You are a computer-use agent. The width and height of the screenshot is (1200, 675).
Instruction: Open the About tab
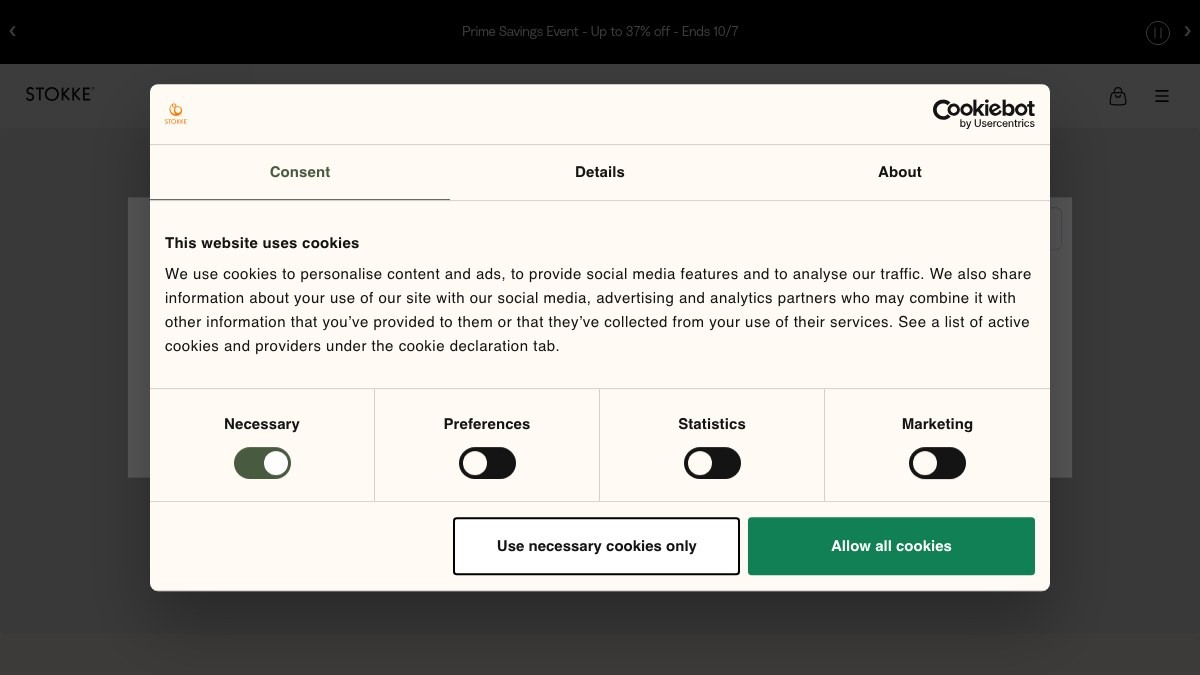pyautogui.click(x=900, y=172)
